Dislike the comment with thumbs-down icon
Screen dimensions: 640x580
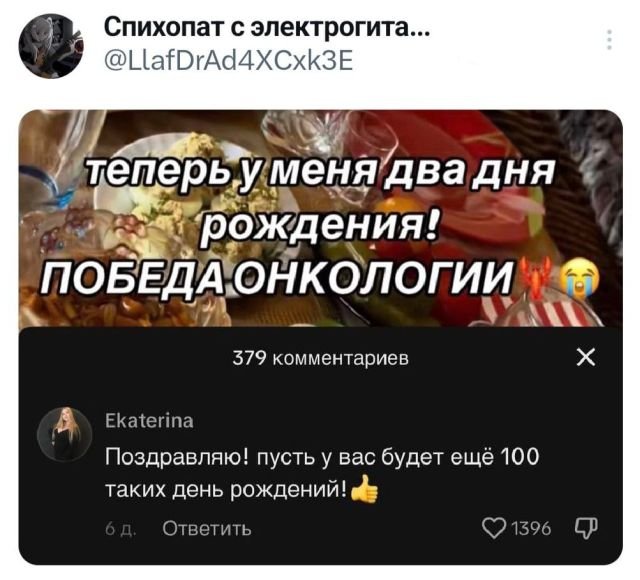click(587, 529)
